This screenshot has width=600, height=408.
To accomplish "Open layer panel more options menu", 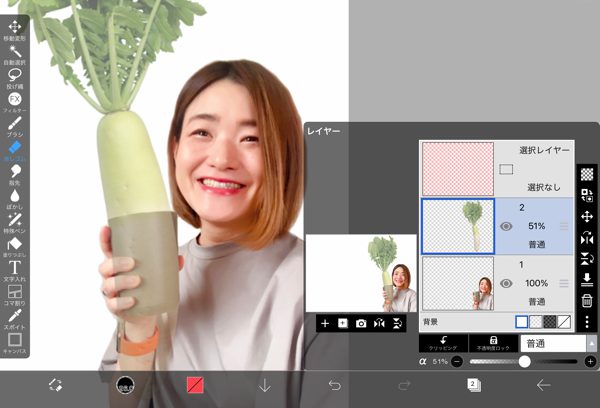I will (587, 322).
